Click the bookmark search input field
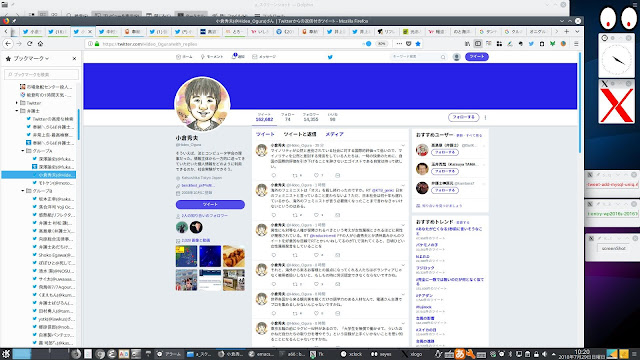The width and height of the screenshot is (640, 360). [x=41, y=74]
